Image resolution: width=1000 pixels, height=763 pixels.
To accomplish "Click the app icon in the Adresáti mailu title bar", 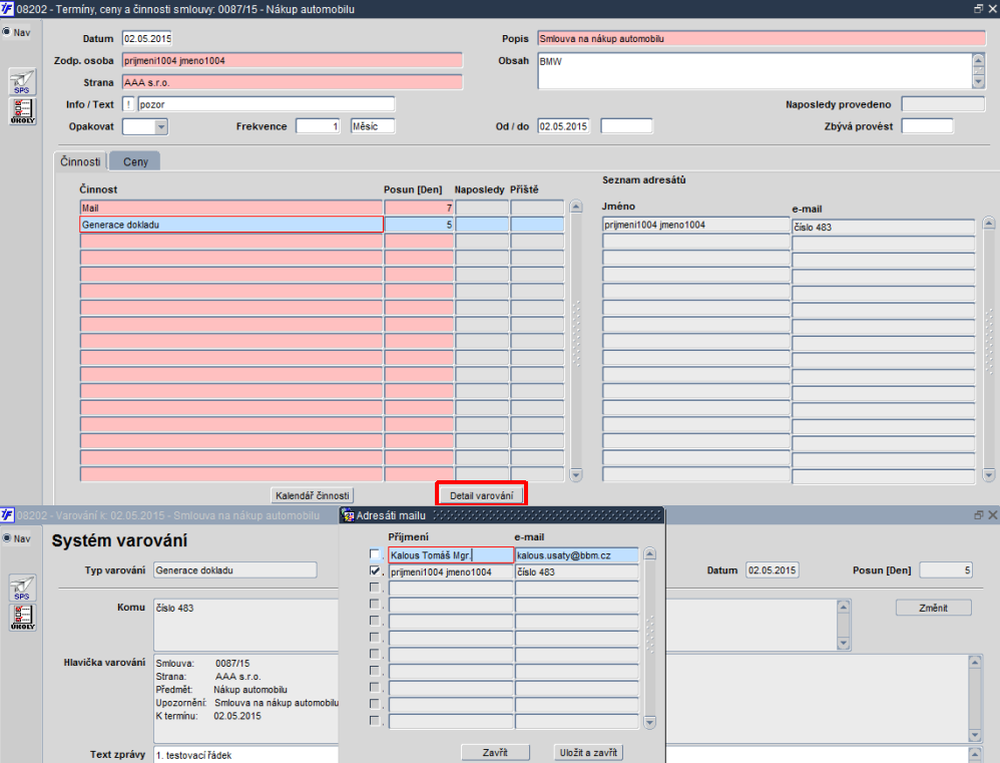I will click(348, 515).
